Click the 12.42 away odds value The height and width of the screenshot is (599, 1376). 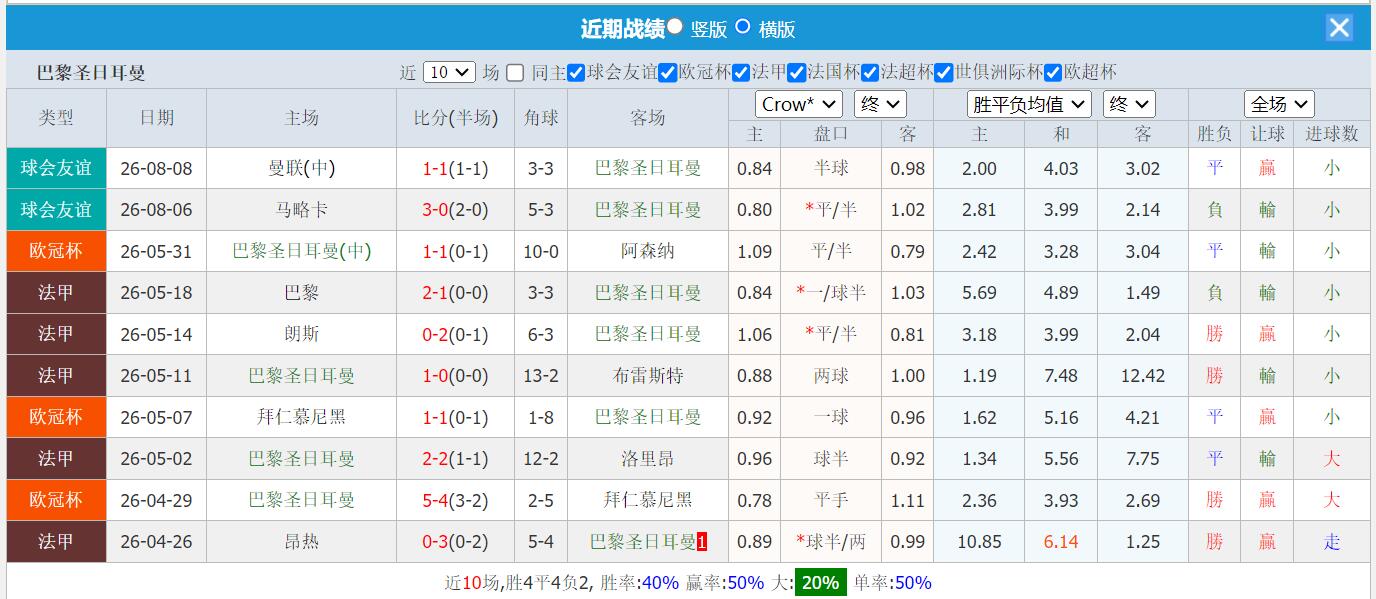tap(1143, 376)
